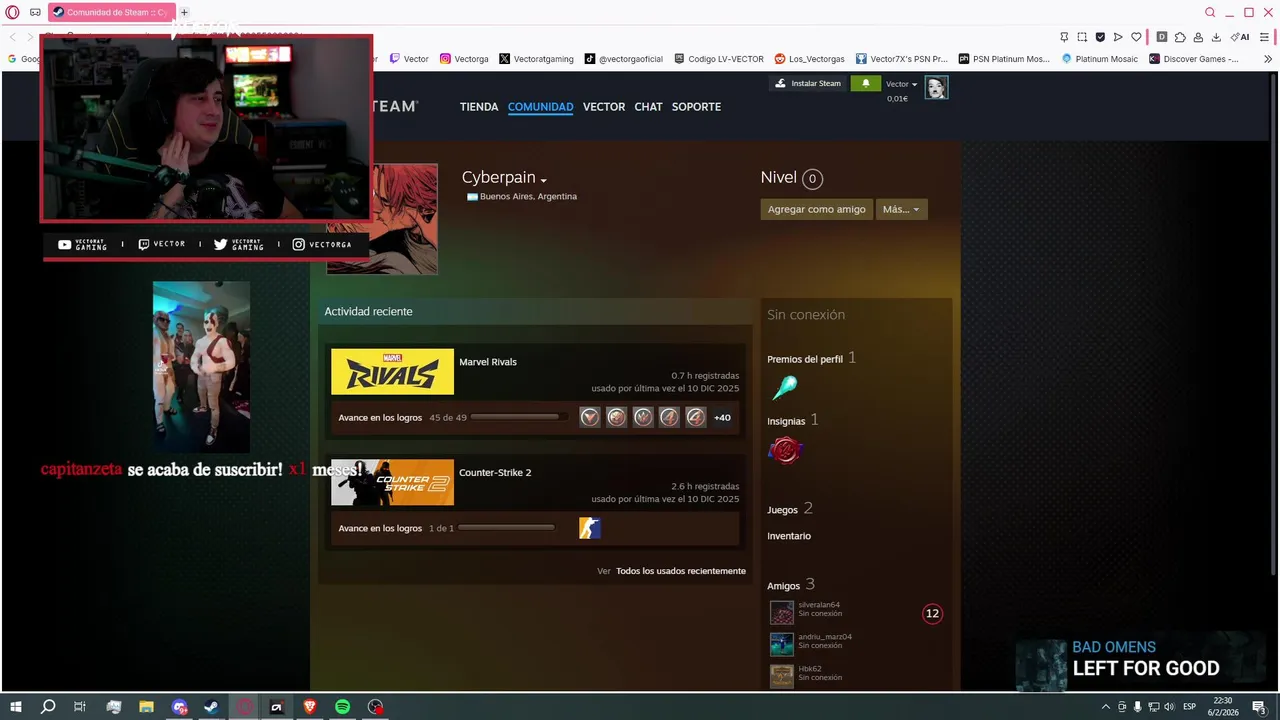The width and height of the screenshot is (1280, 720).
Task: Open the Discover Games bookmark
Action: [1194, 59]
